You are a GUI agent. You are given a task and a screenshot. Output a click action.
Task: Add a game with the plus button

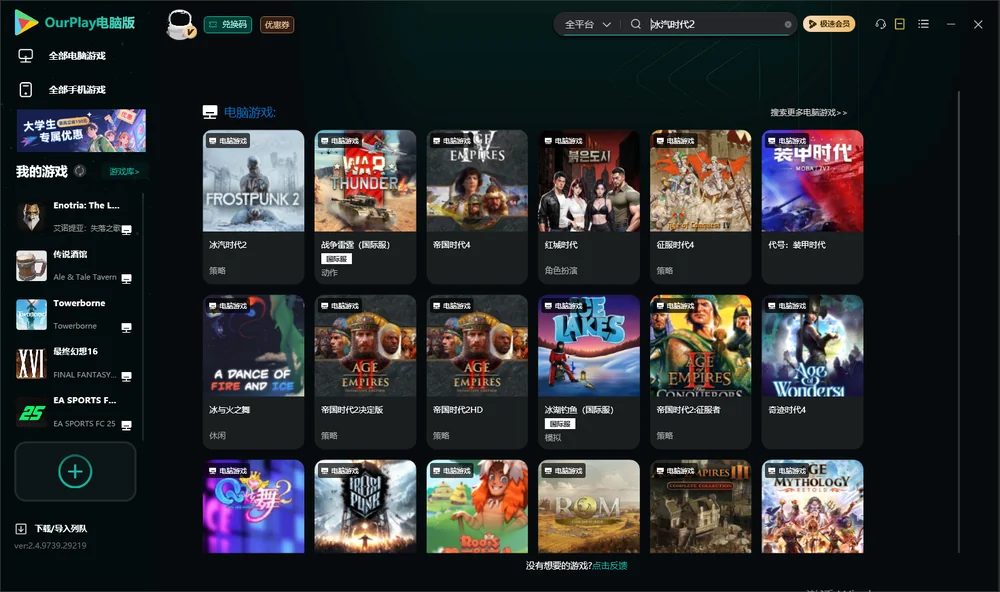75,471
